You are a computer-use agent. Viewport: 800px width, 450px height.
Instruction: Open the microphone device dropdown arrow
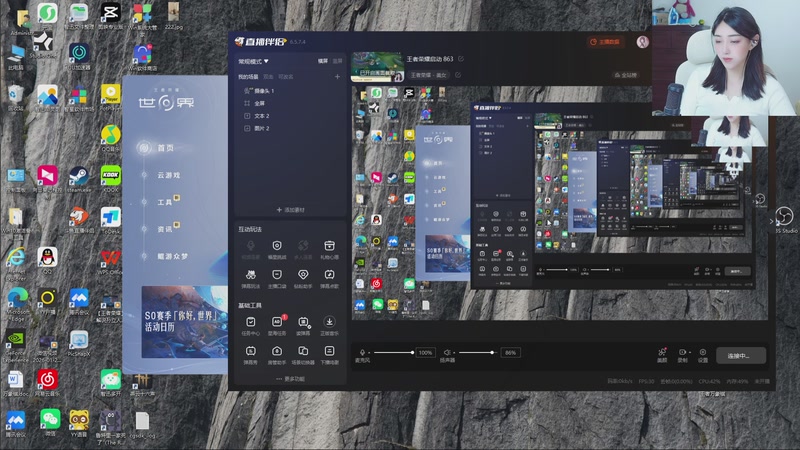click(369, 353)
